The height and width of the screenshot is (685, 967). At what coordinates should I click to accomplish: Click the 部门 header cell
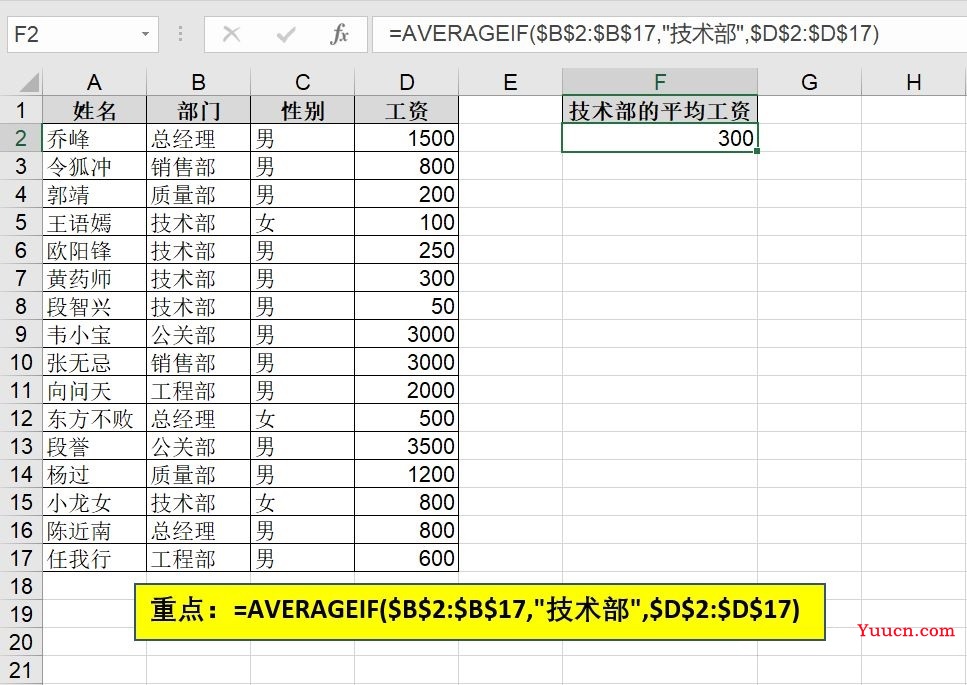[198, 110]
